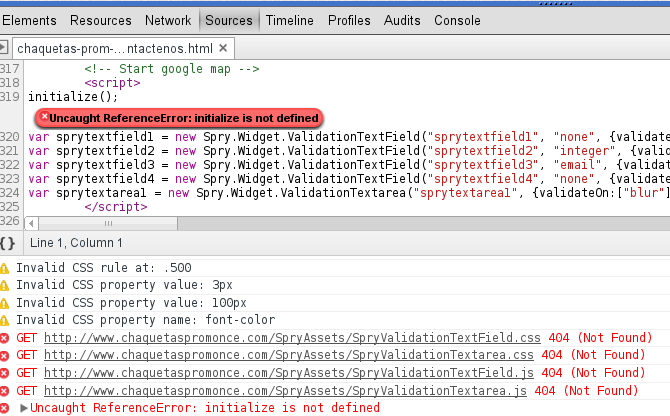Click line number 319 in the gutter

10,97
